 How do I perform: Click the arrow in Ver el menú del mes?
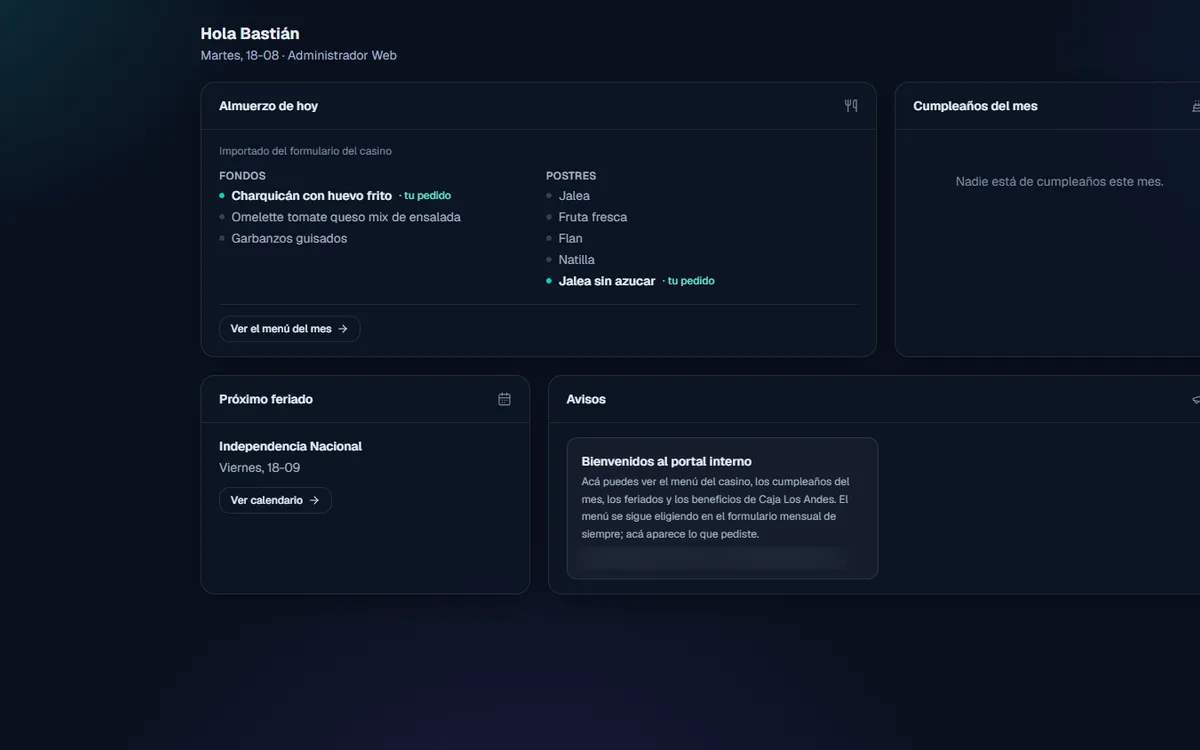pyautogui.click(x=343, y=329)
